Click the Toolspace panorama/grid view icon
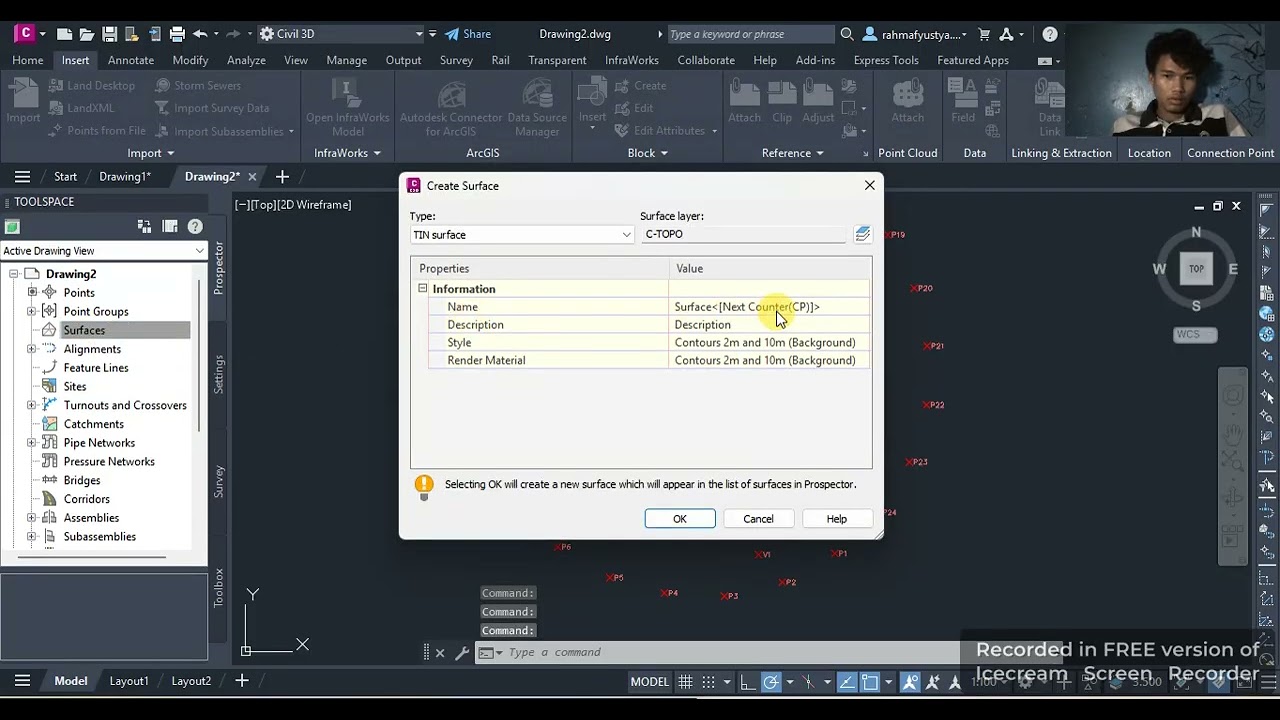1280x720 pixels. 170,227
